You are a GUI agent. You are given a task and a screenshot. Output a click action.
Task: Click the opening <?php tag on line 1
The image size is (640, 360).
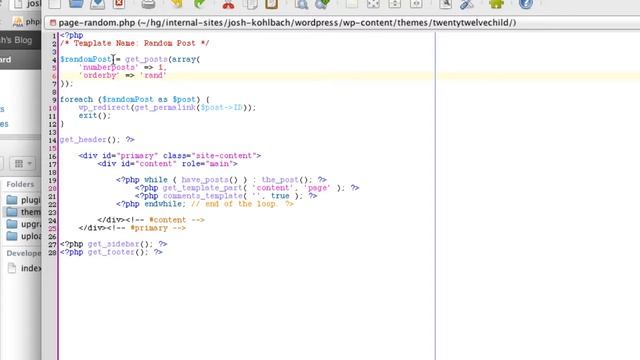point(71,36)
